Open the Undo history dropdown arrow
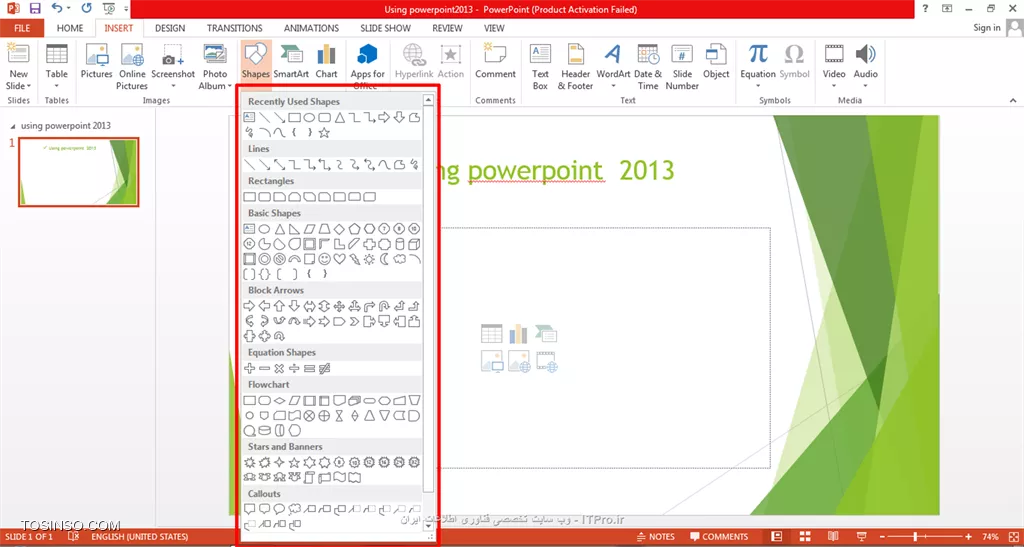The width and height of the screenshot is (1024, 547). click(70, 8)
